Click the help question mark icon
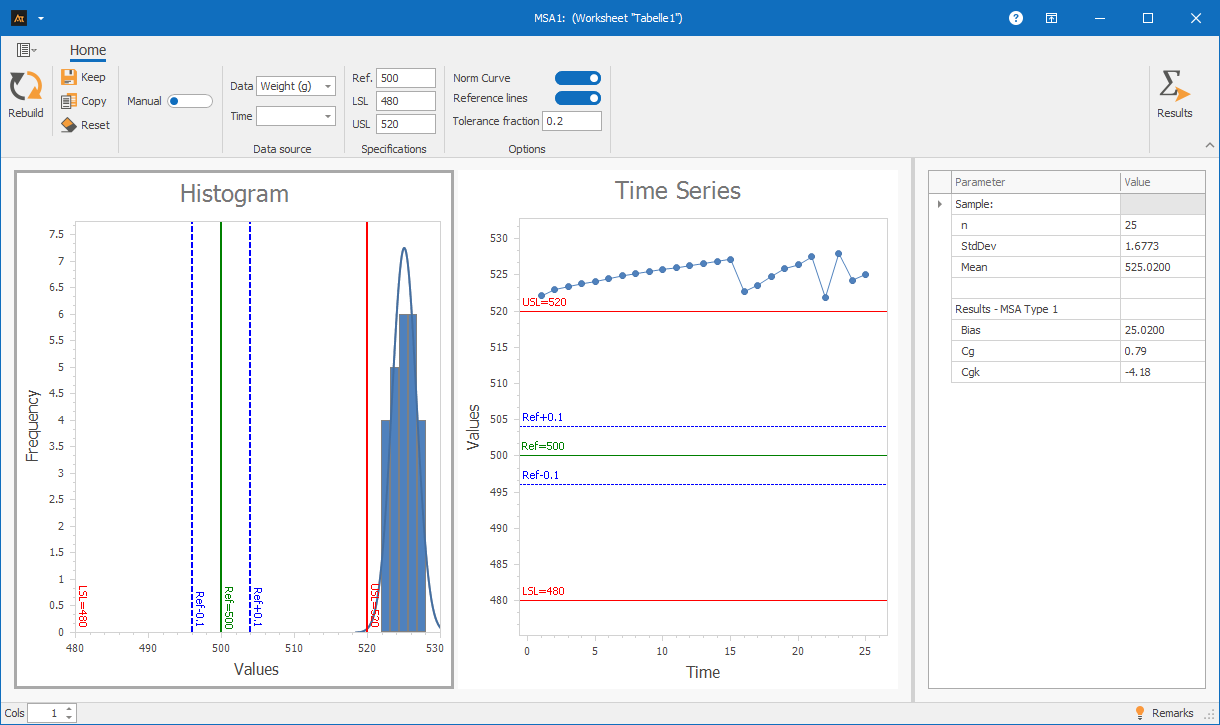Viewport: 1220px width, 725px height. pos(1016,18)
